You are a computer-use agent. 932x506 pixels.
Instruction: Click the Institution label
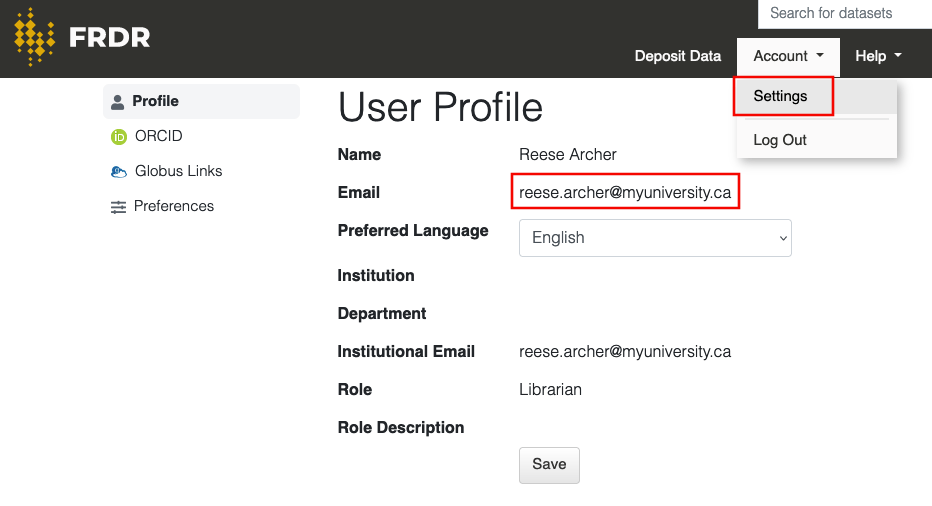click(376, 275)
